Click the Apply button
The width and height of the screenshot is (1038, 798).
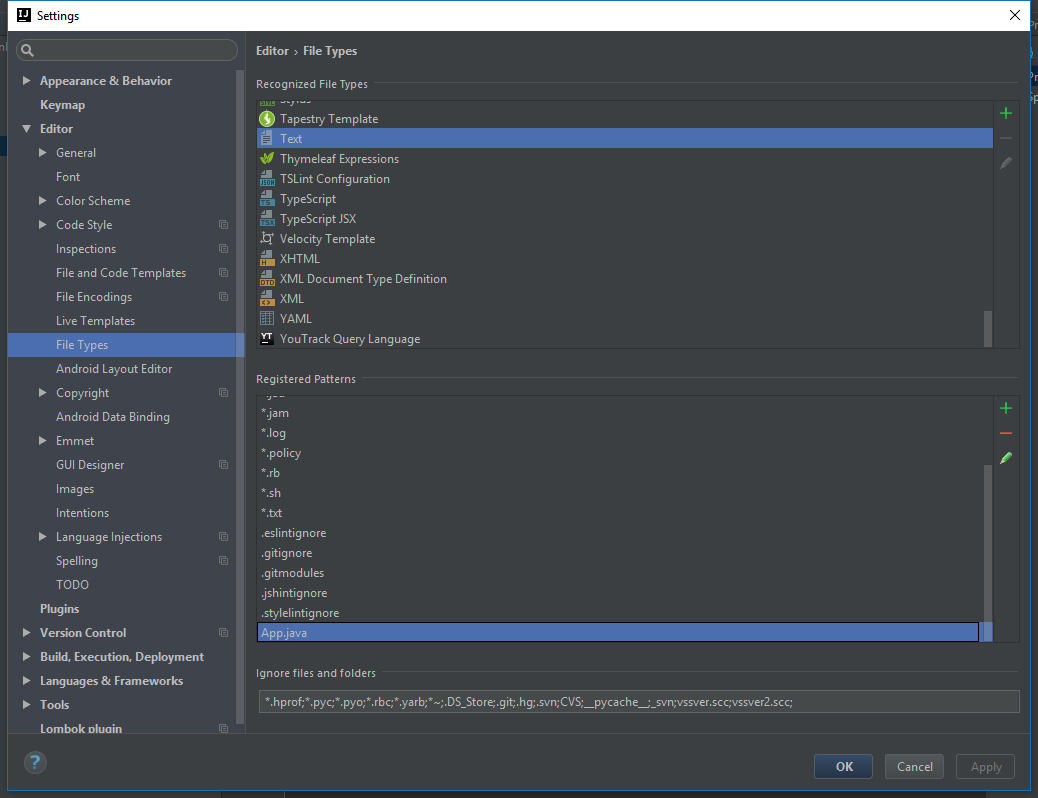click(x=986, y=766)
